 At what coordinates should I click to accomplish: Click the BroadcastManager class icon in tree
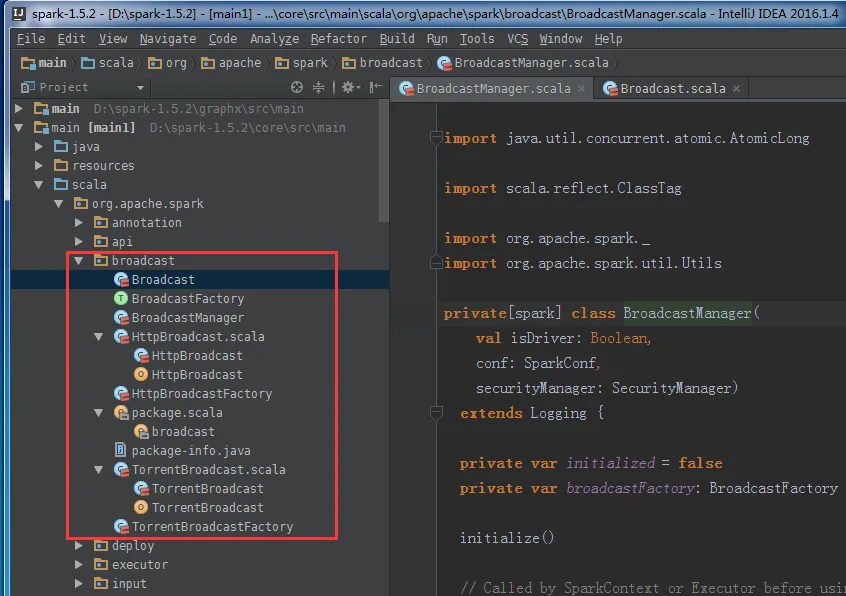coord(121,318)
